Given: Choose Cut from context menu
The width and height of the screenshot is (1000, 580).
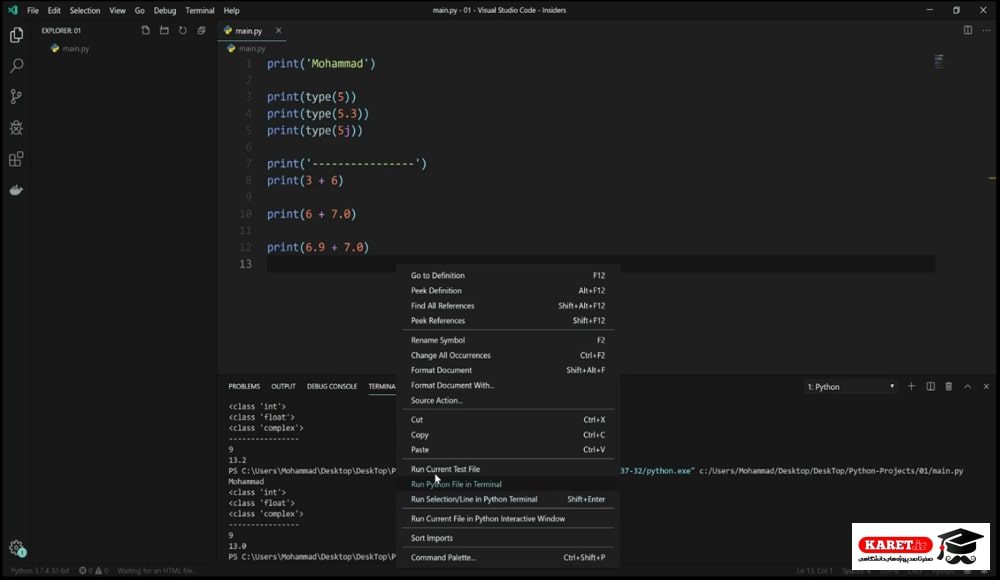Looking at the screenshot, I should click(x=508, y=420).
